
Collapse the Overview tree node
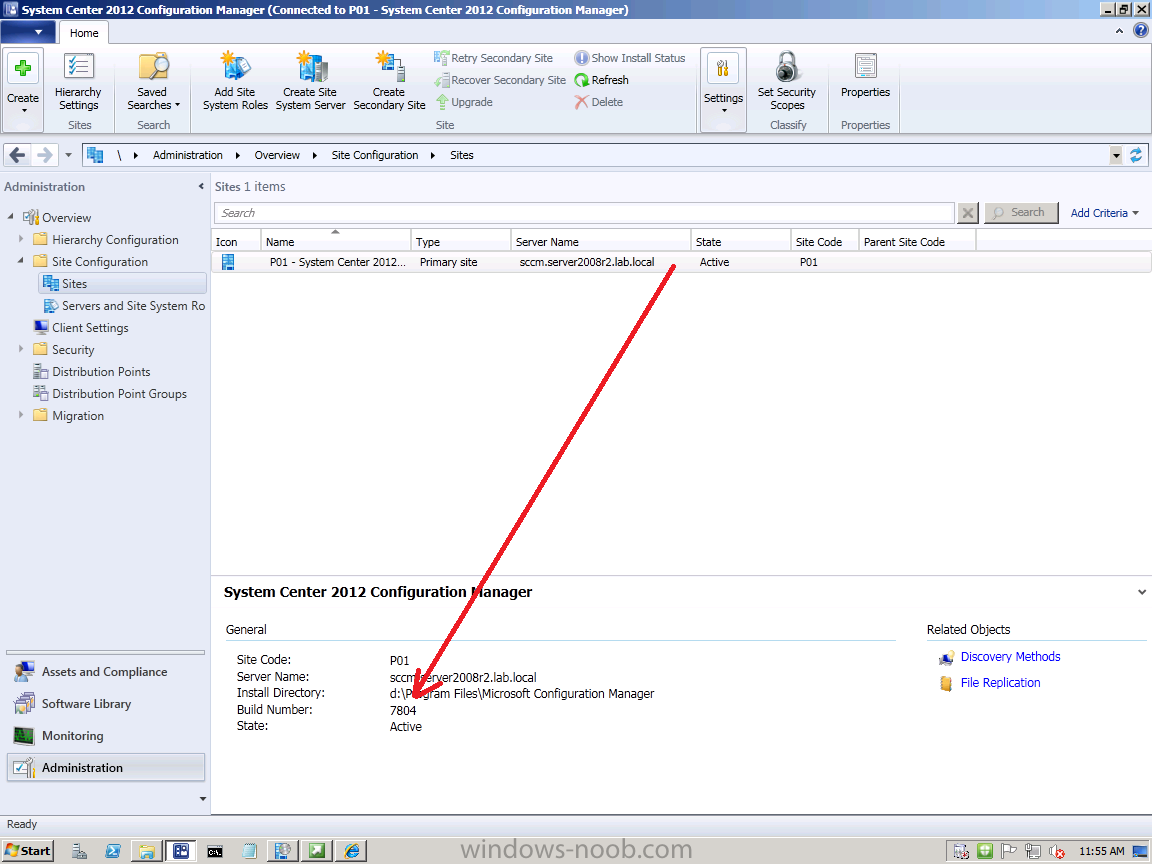pyautogui.click(x=10, y=217)
